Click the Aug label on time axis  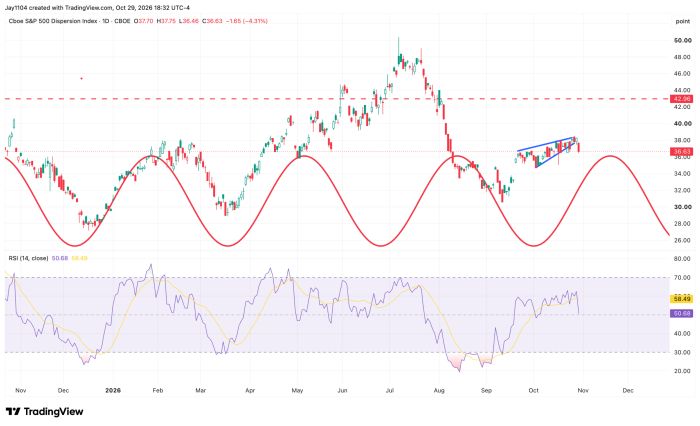coord(439,390)
